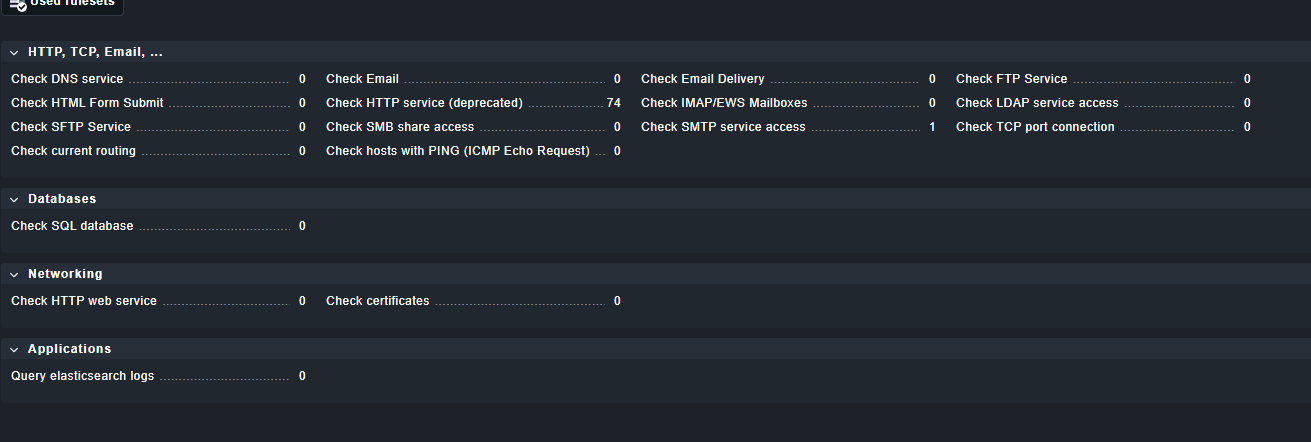Image resolution: width=1311 pixels, height=442 pixels.
Task: Open Check DNS service rule
Action: [67, 79]
